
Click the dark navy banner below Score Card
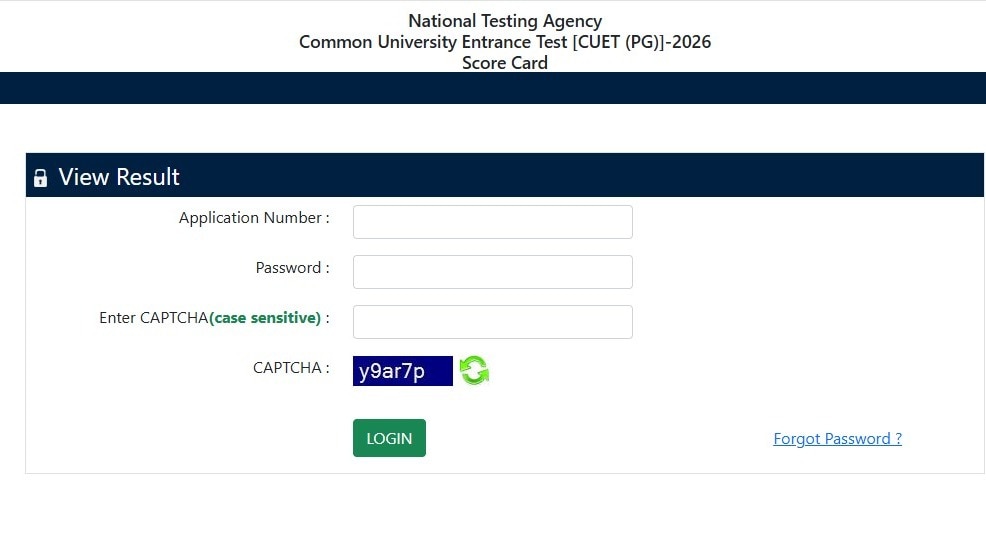click(x=493, y=88)
